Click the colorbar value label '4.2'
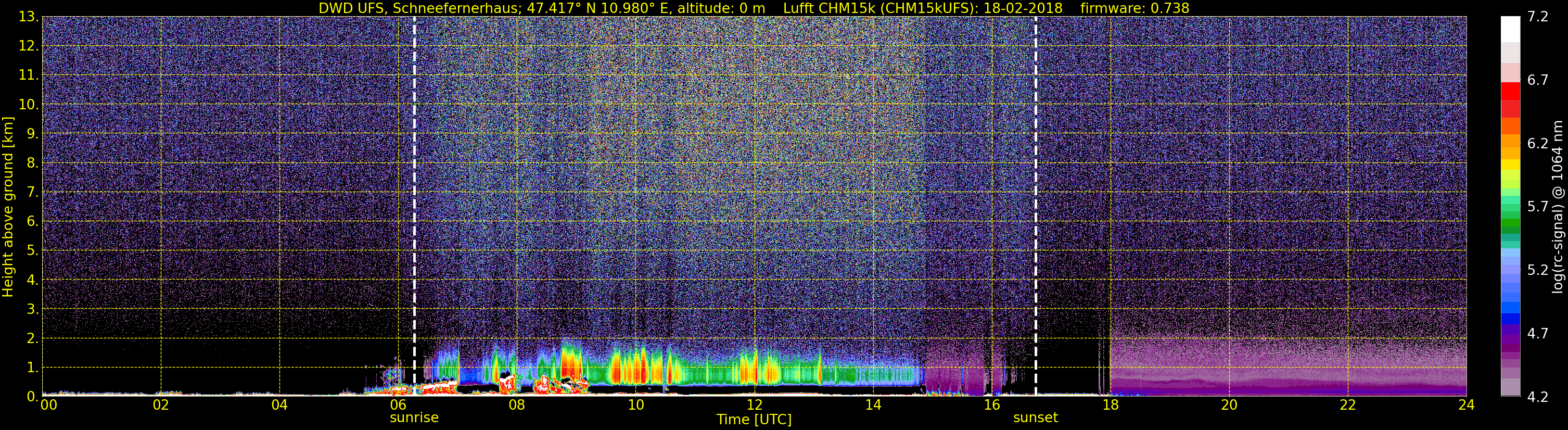The height and width of the screenshot is (430, 1568). pos(1538,397)
